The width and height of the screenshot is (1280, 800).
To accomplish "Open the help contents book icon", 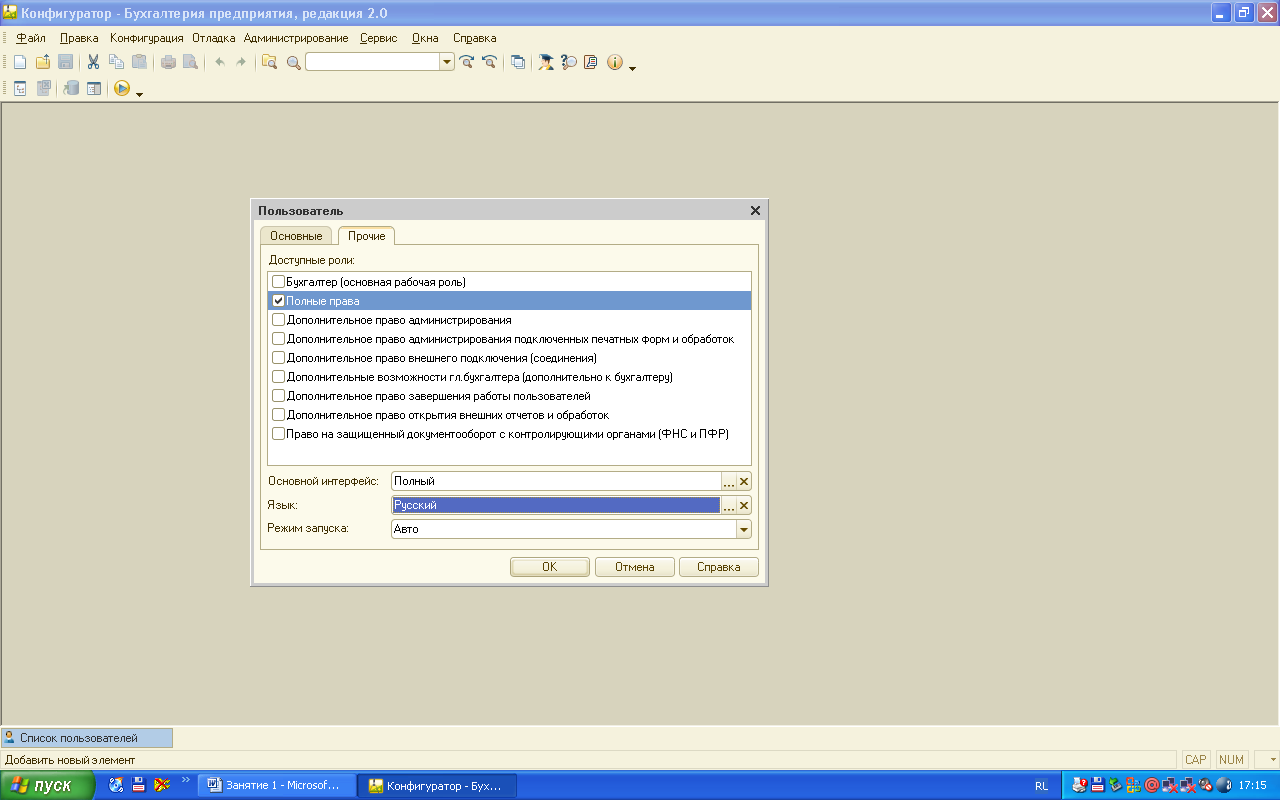I will click(591, 62).
